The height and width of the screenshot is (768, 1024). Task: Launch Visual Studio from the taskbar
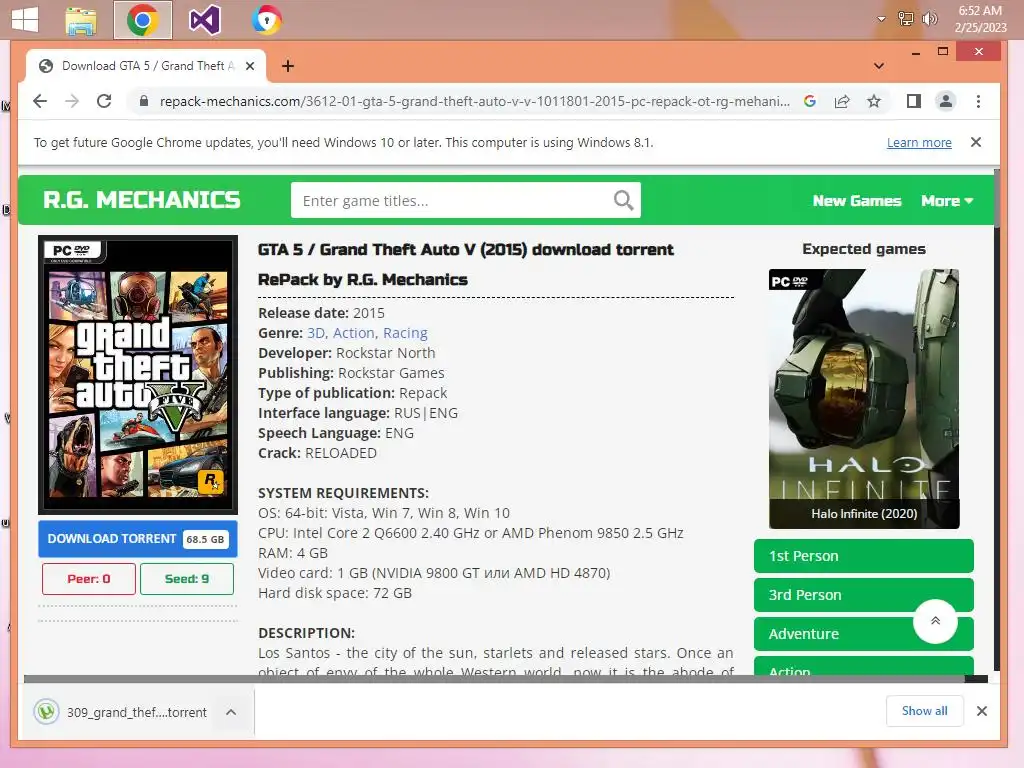coord(204,20)
